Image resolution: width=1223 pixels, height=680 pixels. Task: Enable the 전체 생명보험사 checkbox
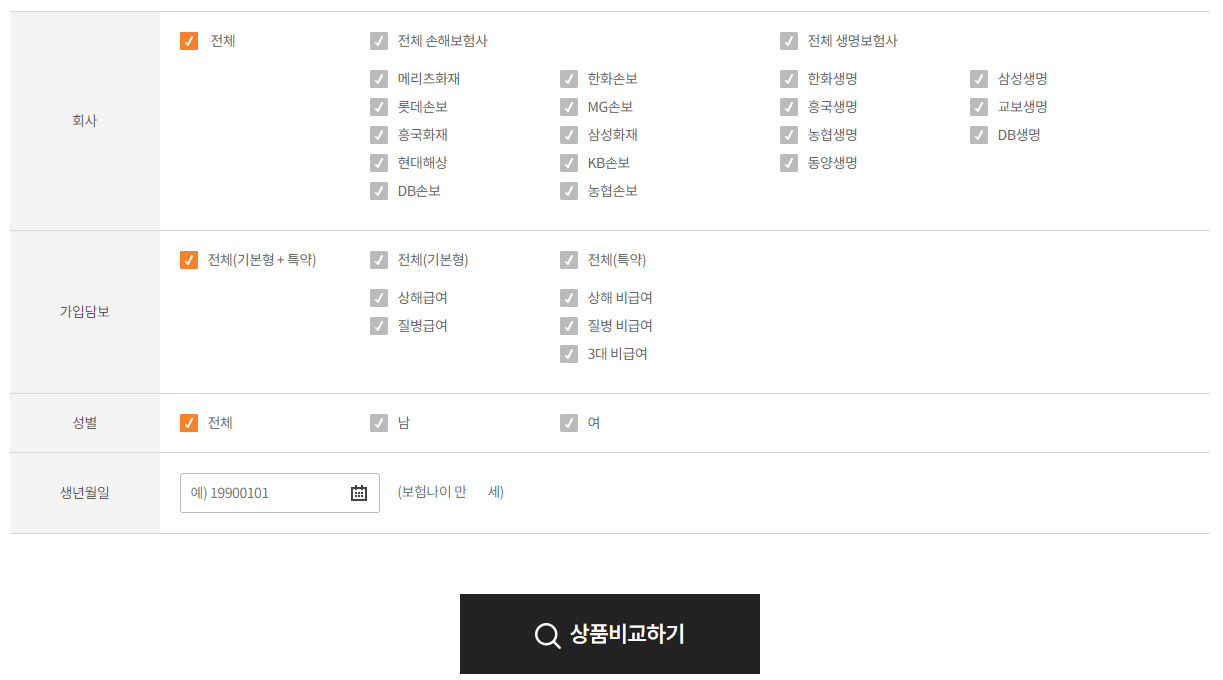coord(788,41)
